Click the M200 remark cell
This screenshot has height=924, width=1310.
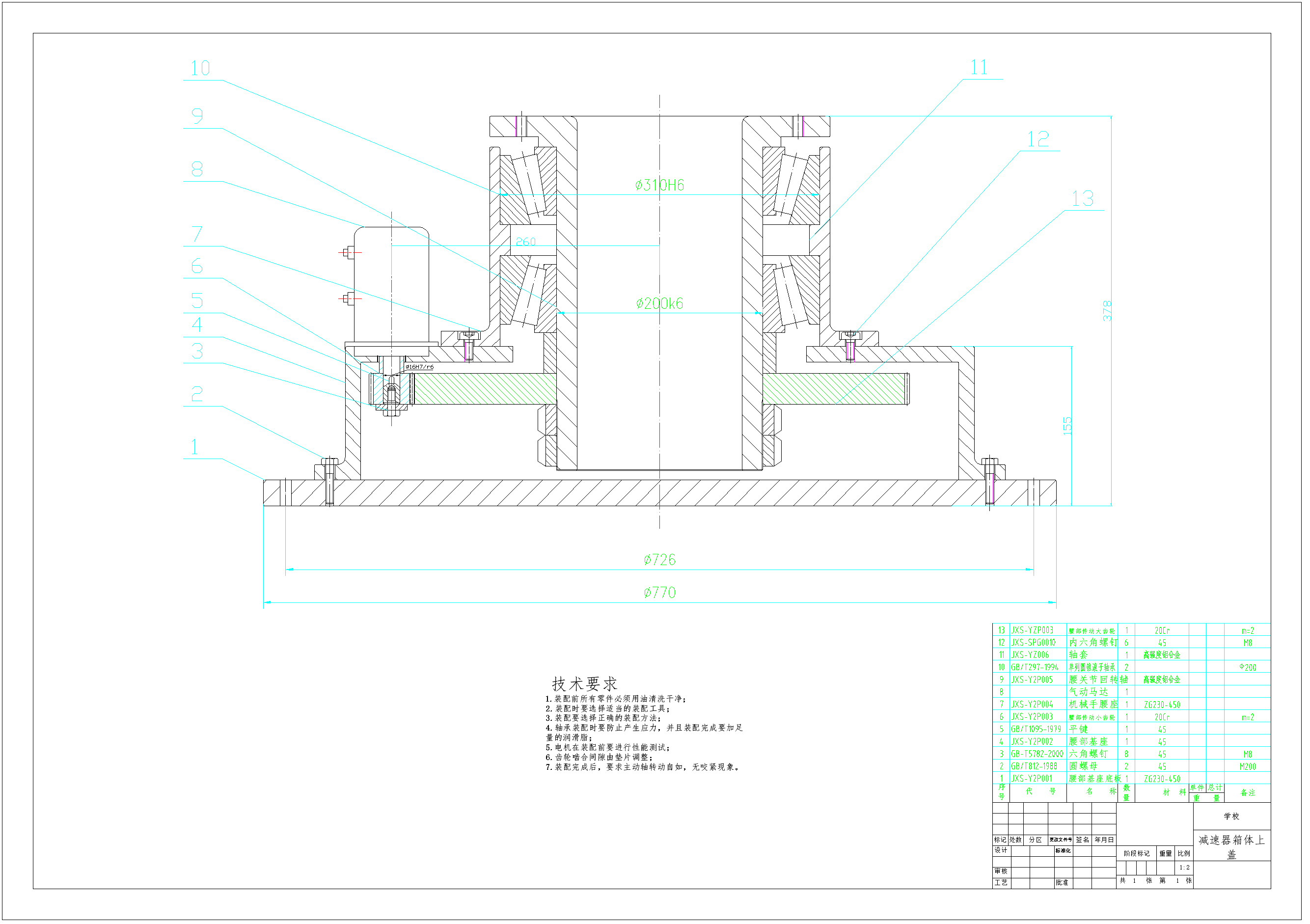tap(1247, 766)
